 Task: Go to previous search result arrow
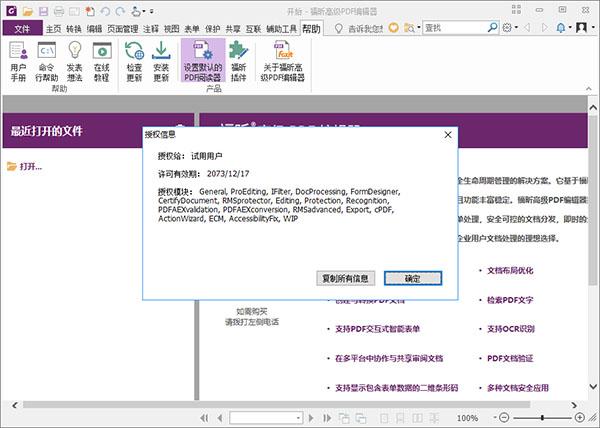pos(527,28)
